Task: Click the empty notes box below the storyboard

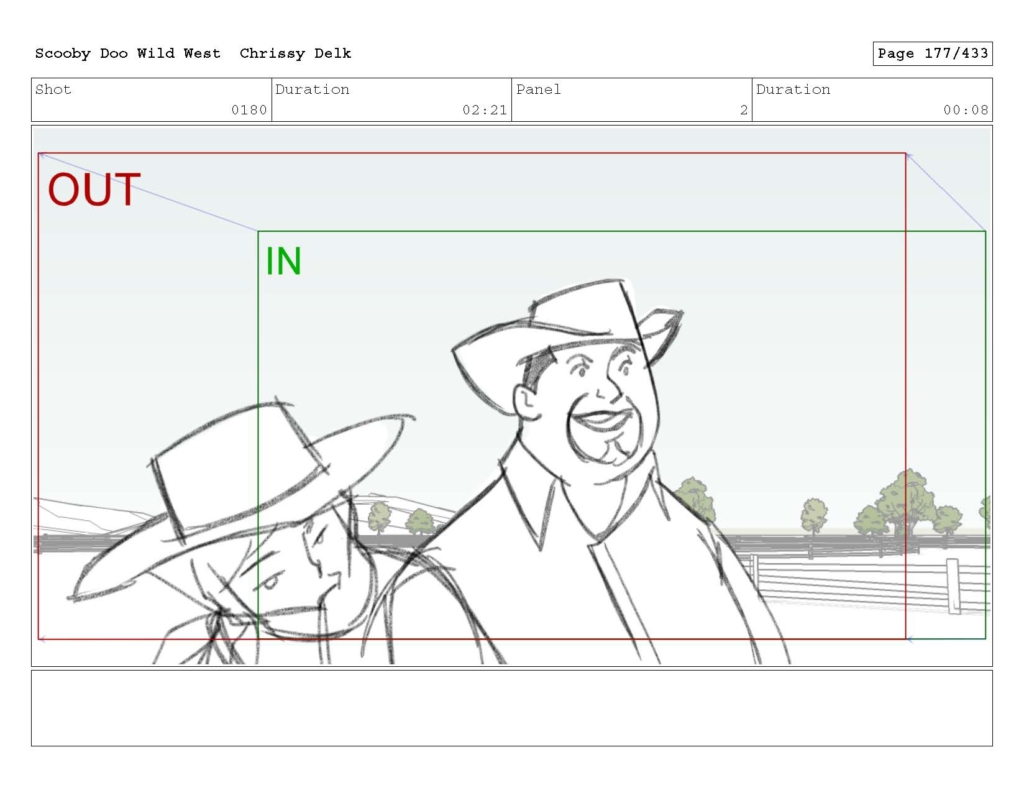Action: (512, 708)
